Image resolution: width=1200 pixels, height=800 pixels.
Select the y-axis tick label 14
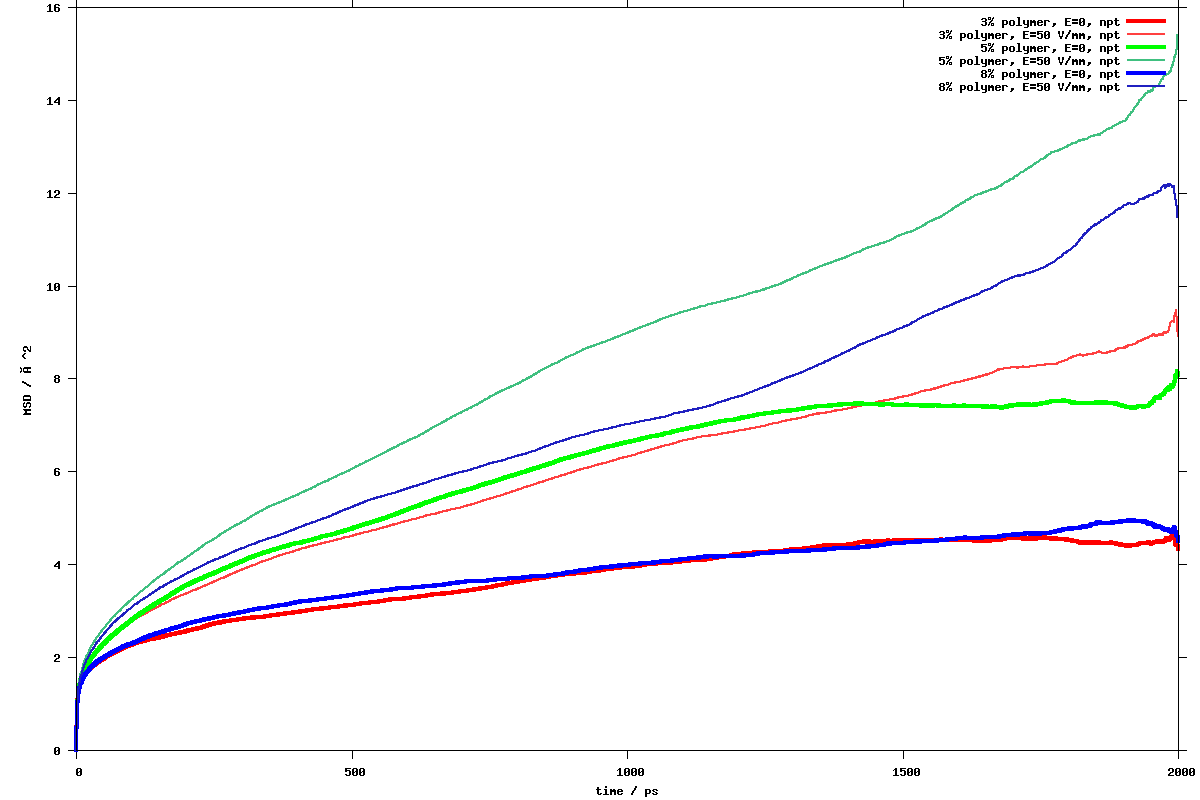tap(54, 101)
